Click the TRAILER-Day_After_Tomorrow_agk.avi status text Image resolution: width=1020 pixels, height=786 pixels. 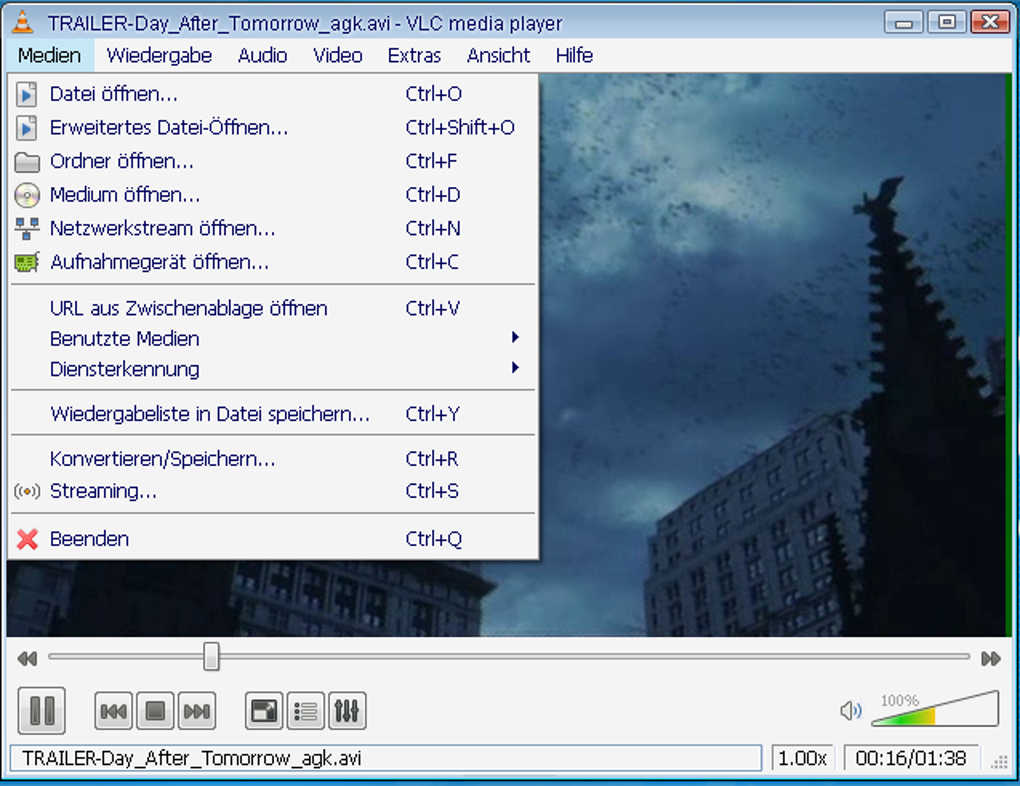pos(192,759)
